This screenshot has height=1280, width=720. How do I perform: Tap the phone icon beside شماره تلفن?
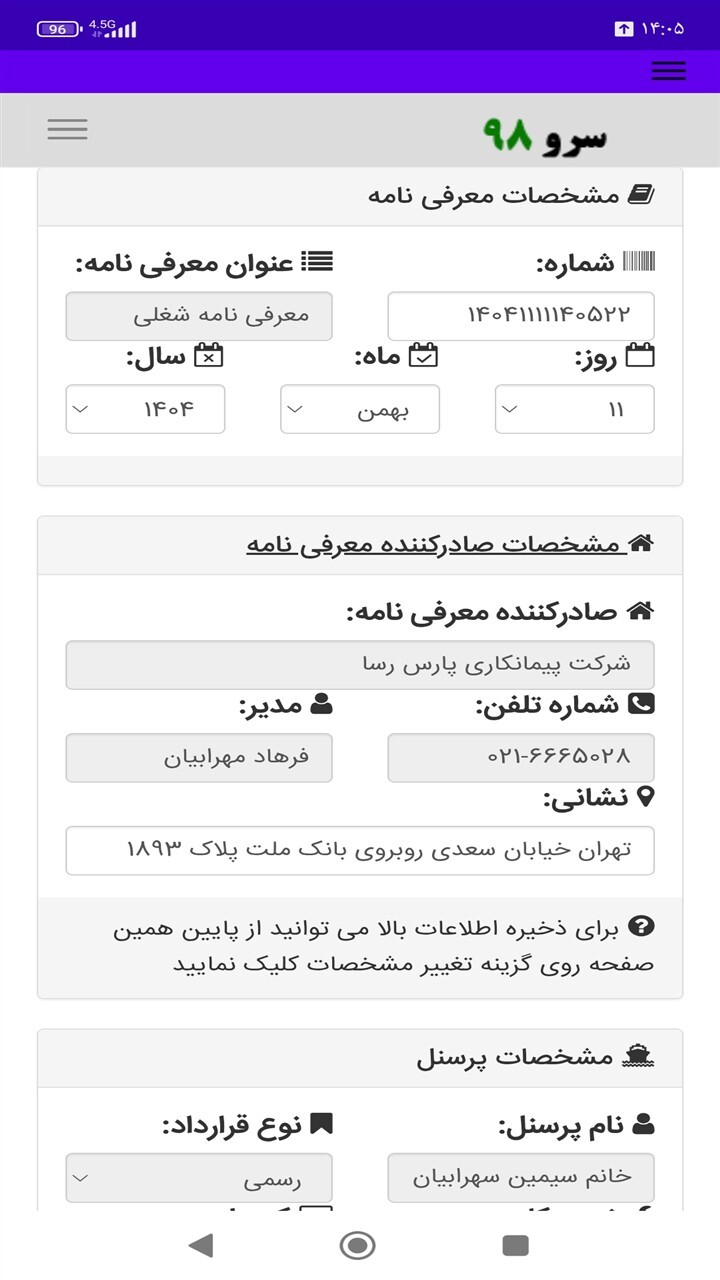[x=641, y=704]
